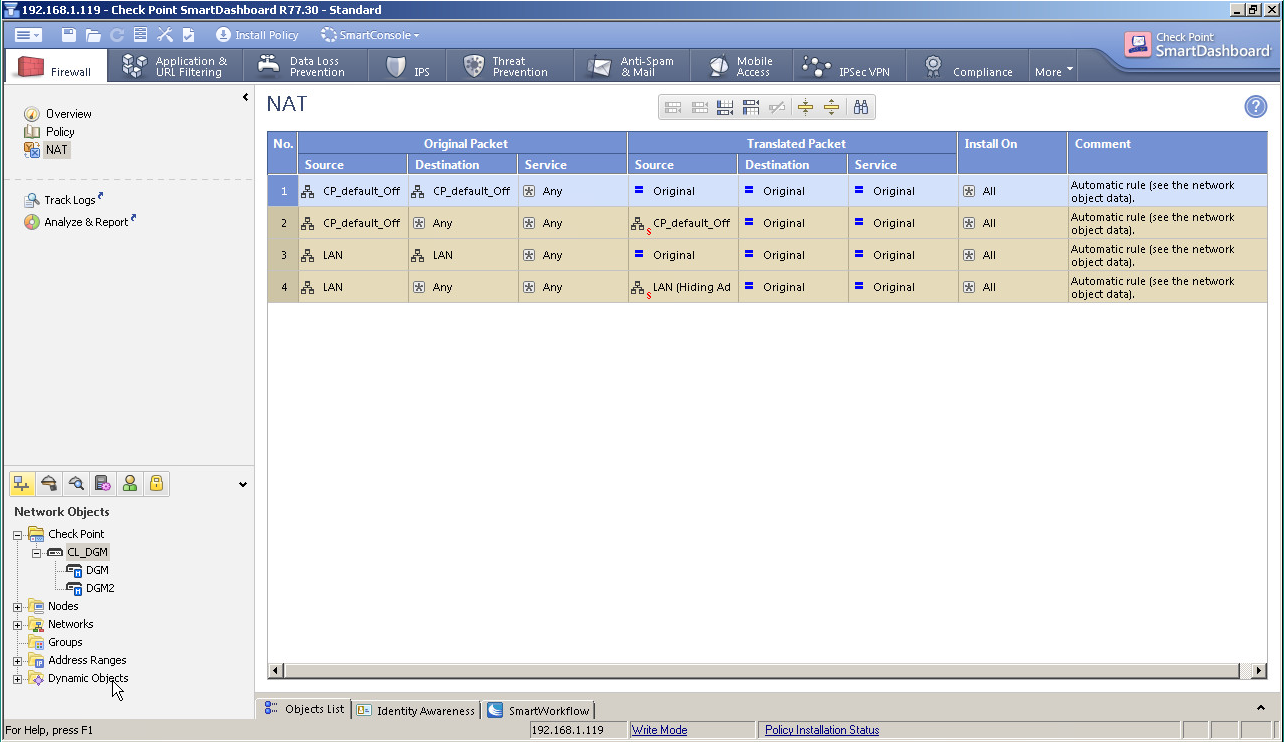
Task: Switch to the IPSec VPN tab
Action: point(850,67)
